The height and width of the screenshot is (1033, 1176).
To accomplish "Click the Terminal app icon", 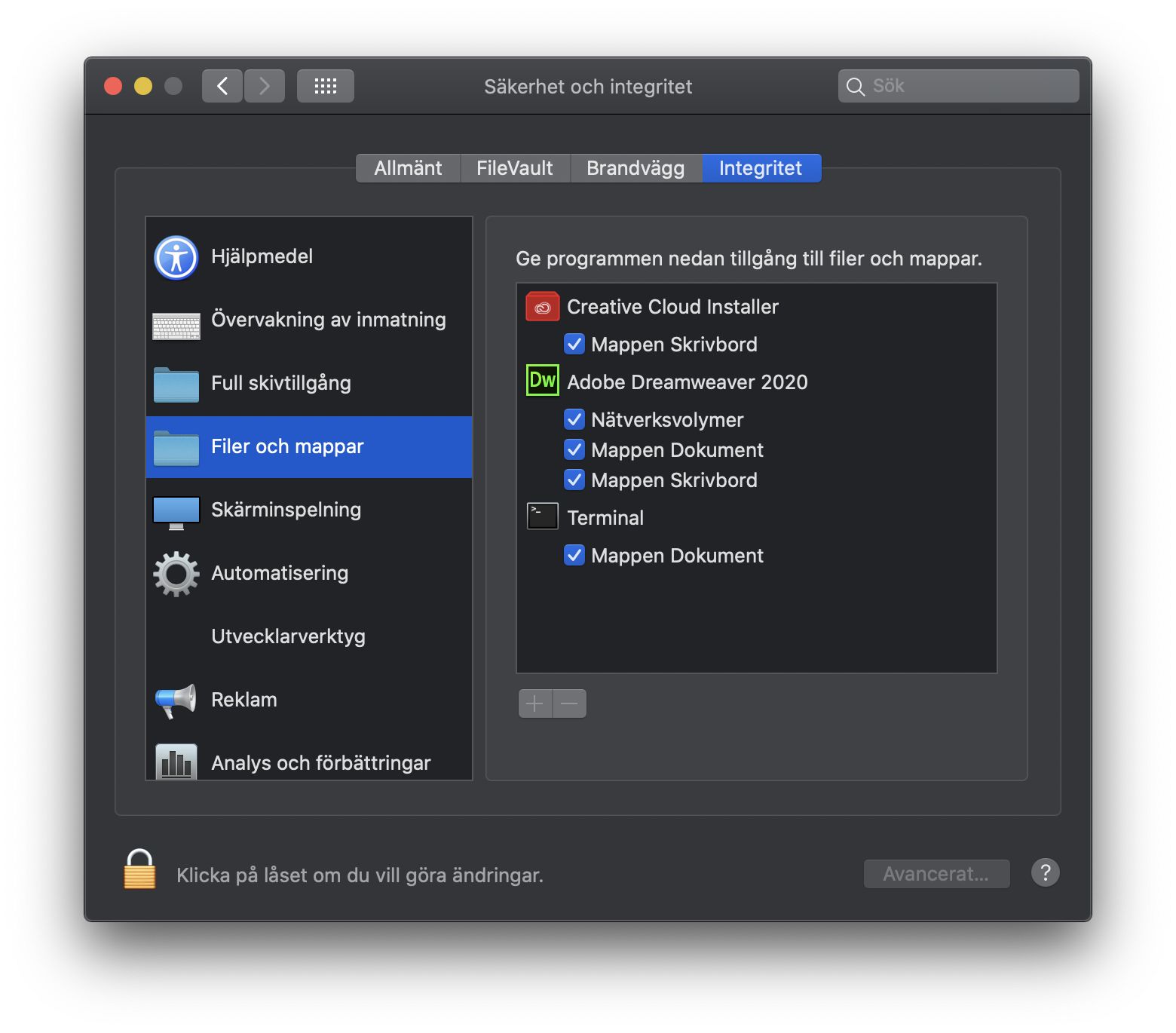I will pyautogui.click(x=543, y=516).
